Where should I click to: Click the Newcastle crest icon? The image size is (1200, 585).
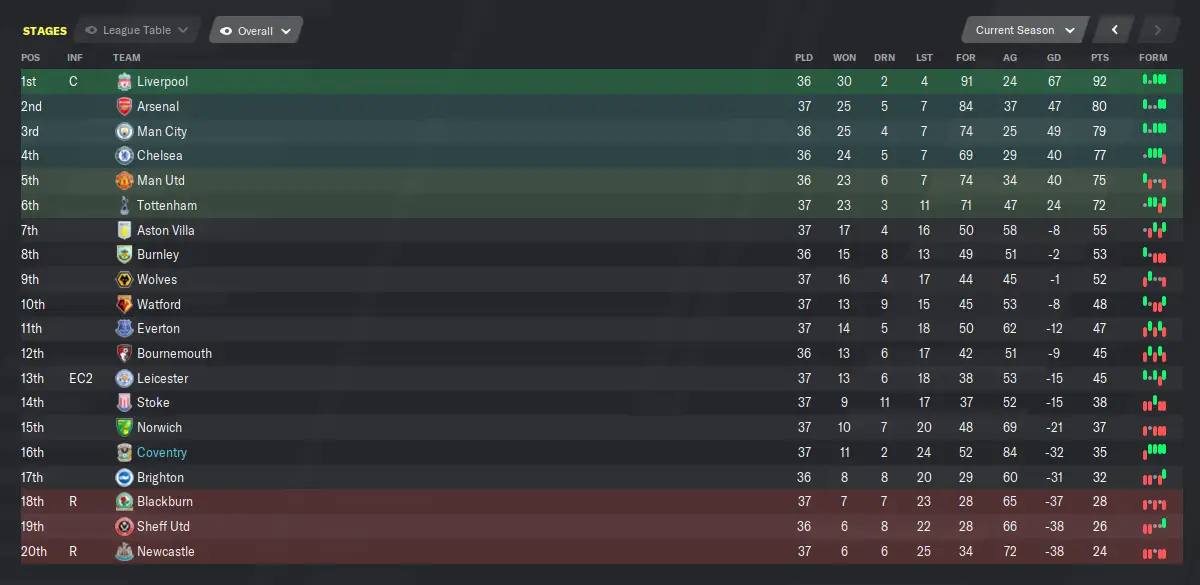coord(124,551)
